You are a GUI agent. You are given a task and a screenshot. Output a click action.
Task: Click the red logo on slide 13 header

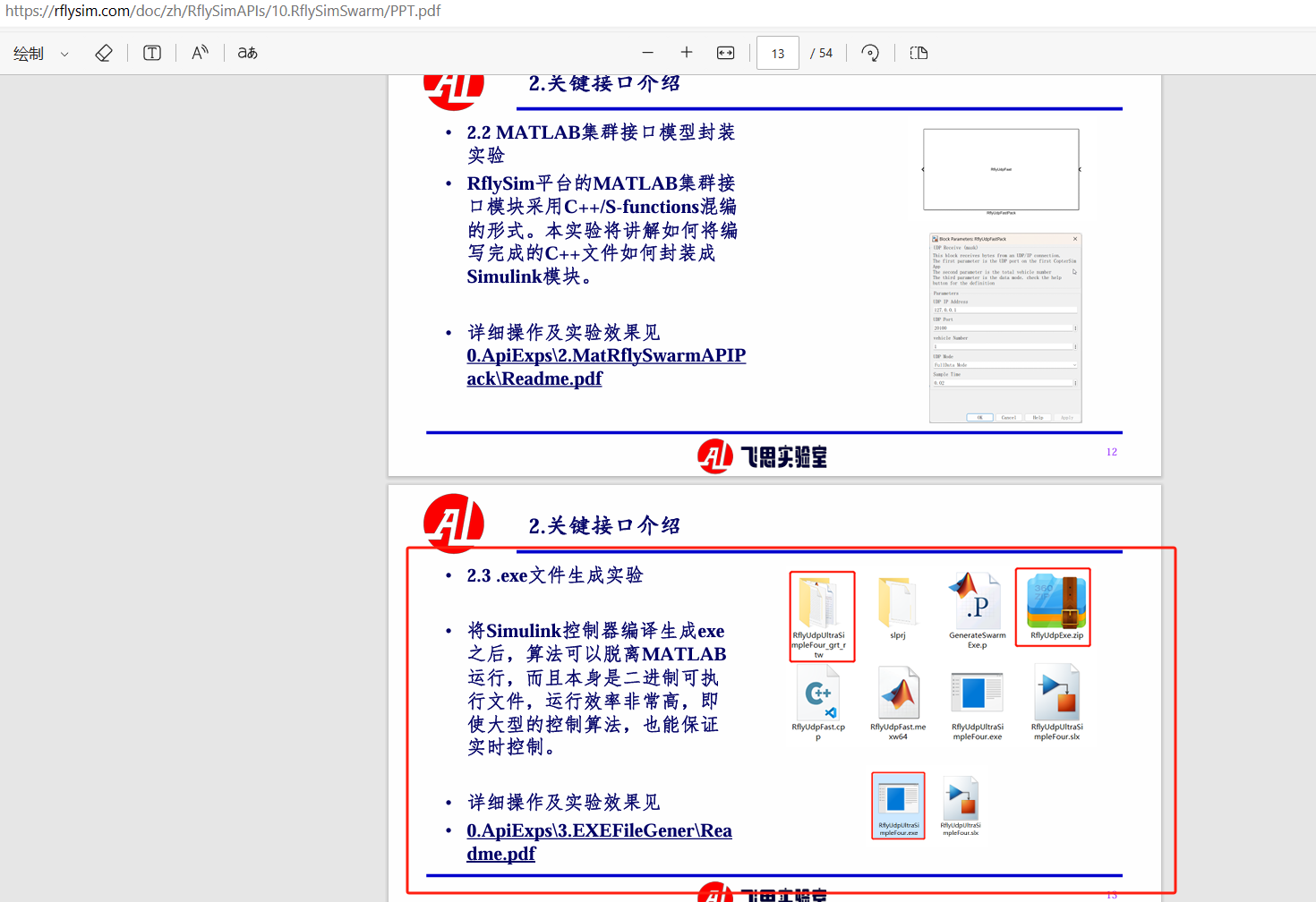(x=454, y=523)
